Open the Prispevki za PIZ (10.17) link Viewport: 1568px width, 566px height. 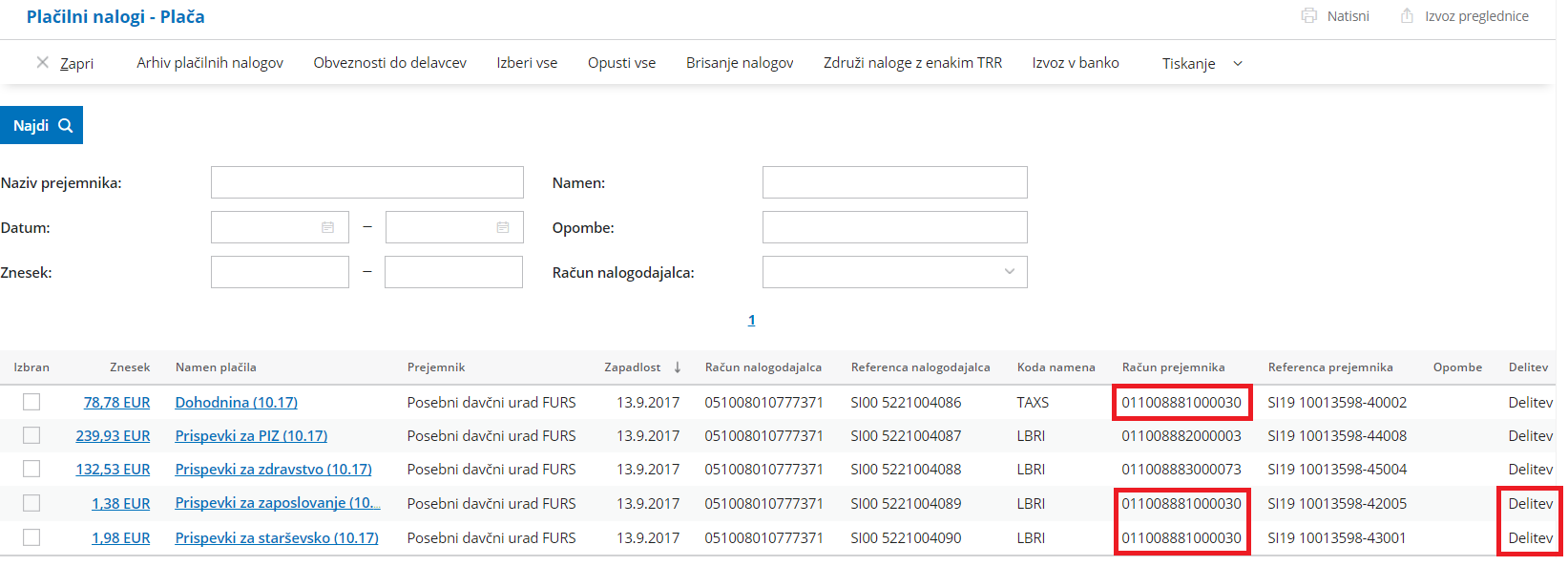(251, 435)
